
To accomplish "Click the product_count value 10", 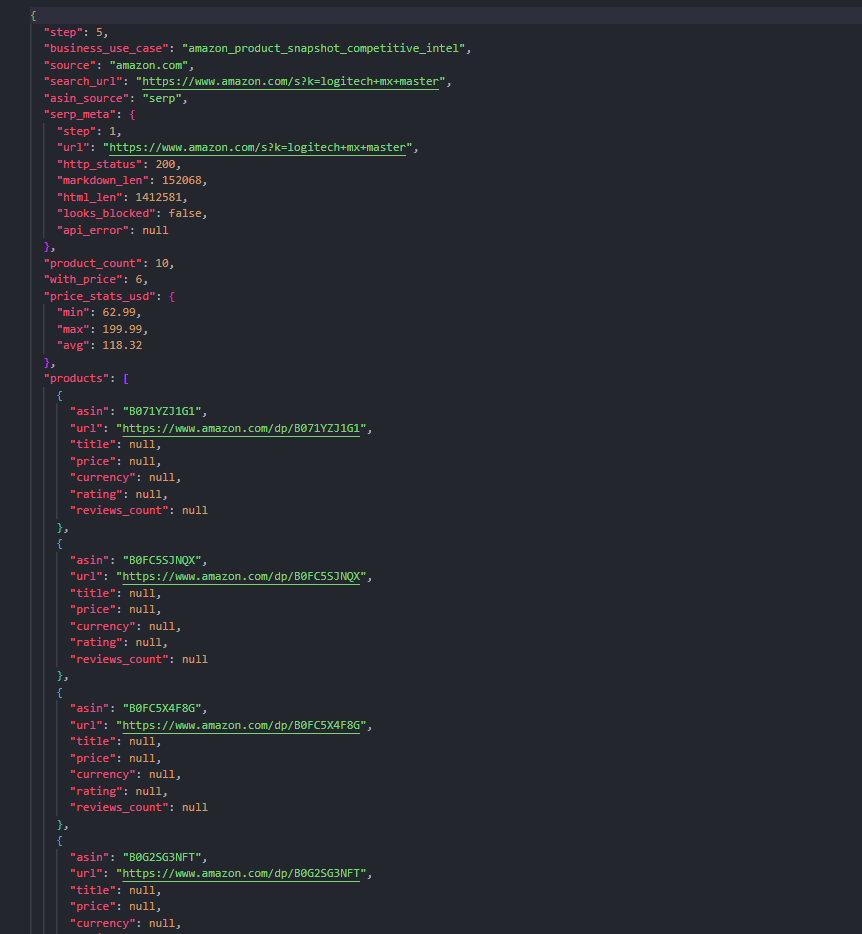I will pyautogui.click(x=162, y=263).
